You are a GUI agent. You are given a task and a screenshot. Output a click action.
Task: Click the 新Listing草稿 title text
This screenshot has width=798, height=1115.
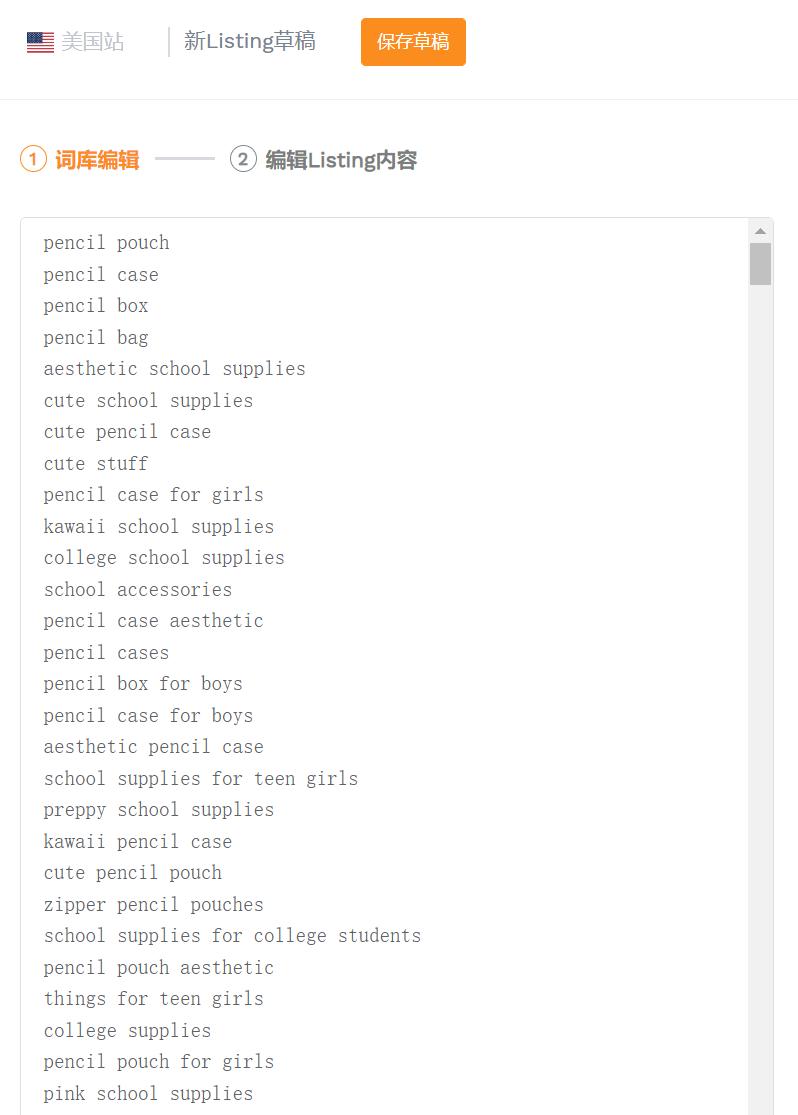pos(250,41)
